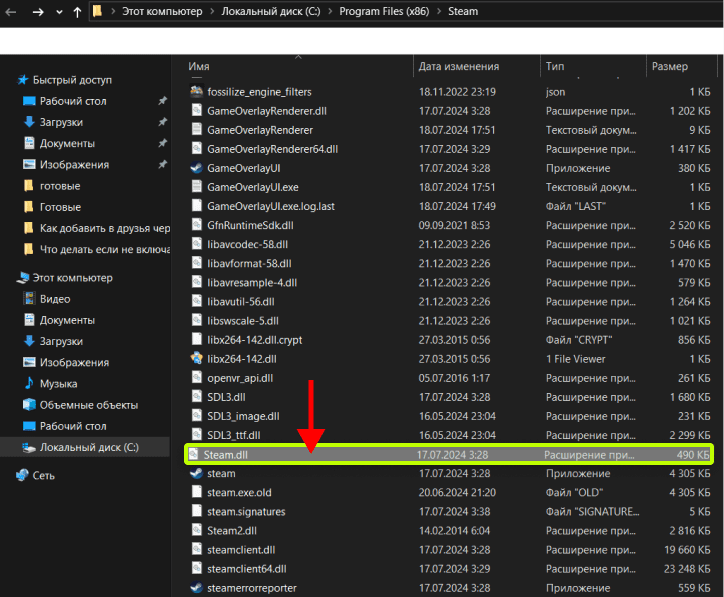
Task: Click the libx264-142.dll File Viewer icon
Action: [x=196, y=359]
